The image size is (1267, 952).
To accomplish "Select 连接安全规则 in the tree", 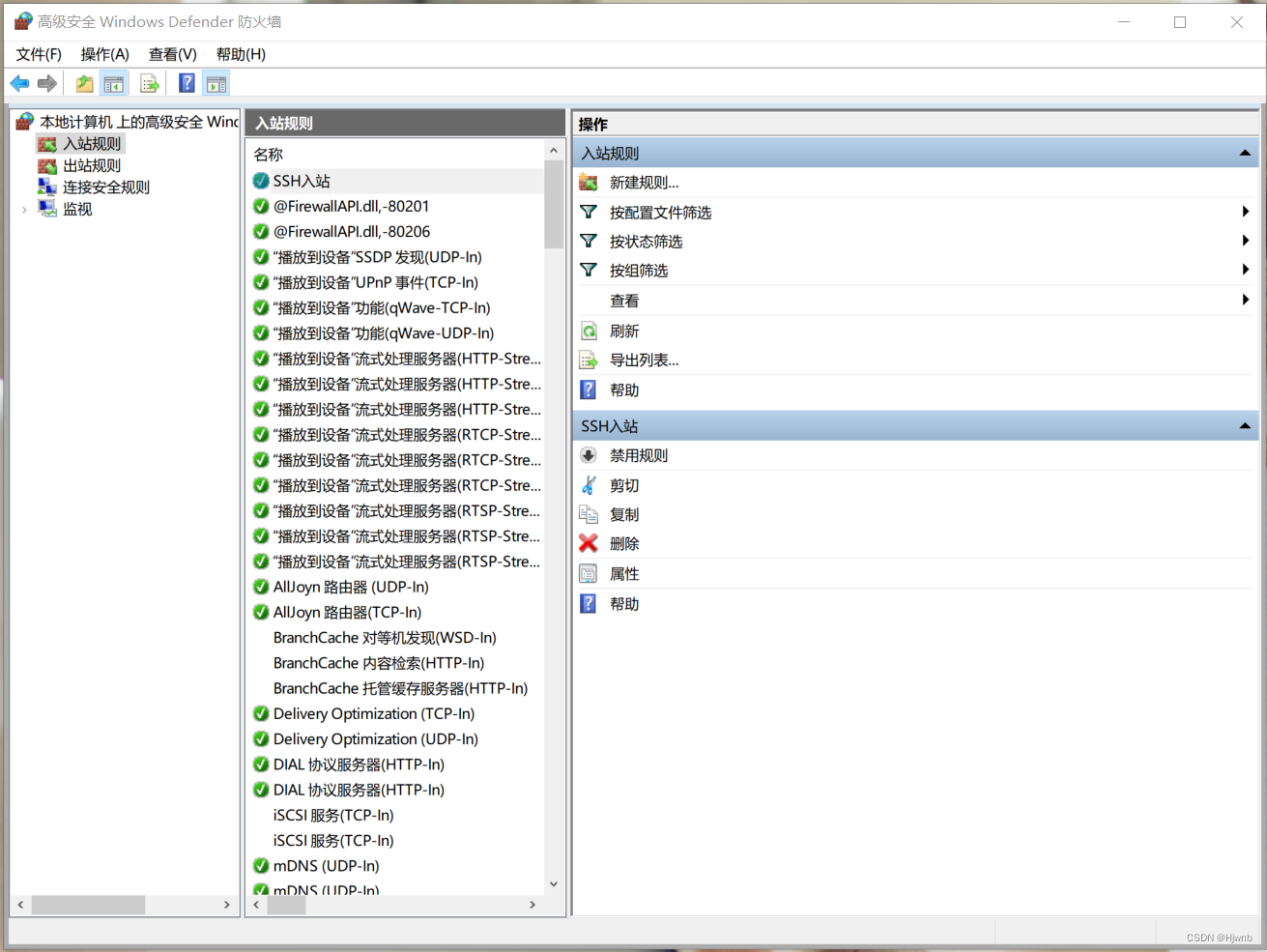I will 106,188.
